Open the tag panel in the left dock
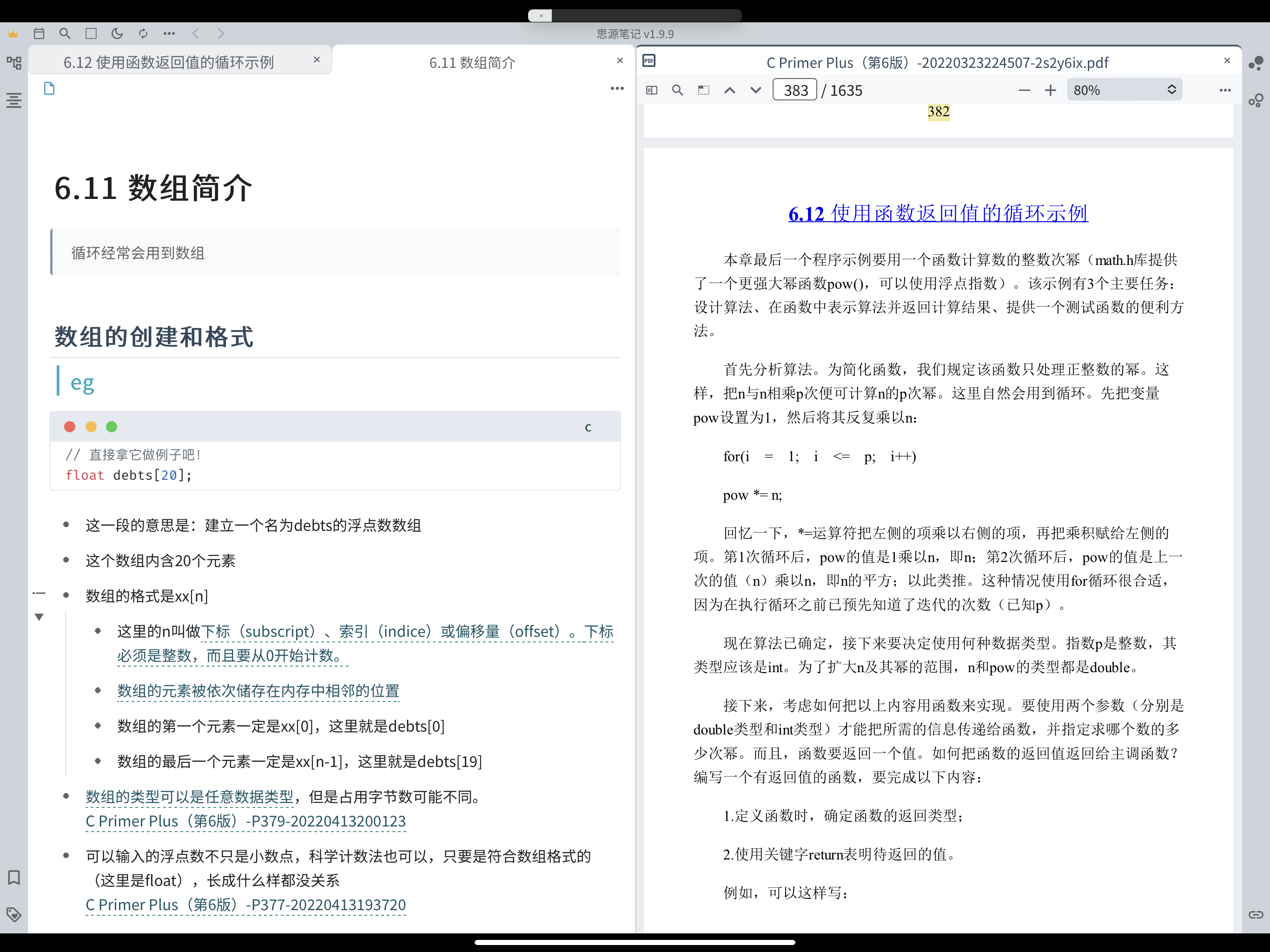 tap(13, 915)
